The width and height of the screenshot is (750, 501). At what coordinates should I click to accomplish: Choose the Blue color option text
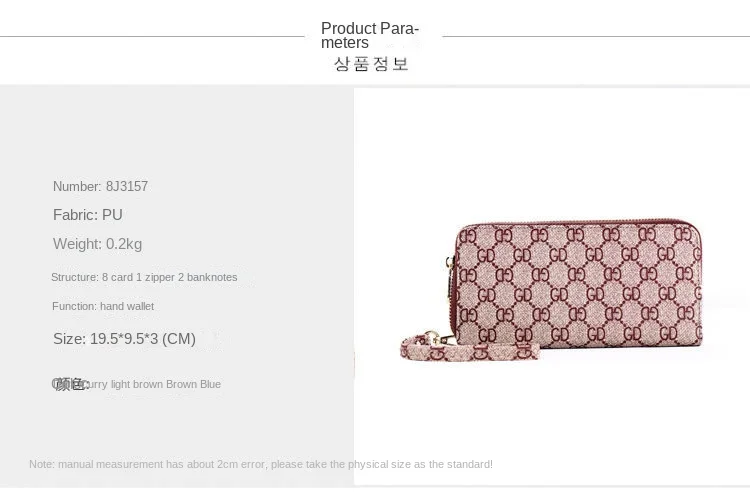click(x=210, y=384)
